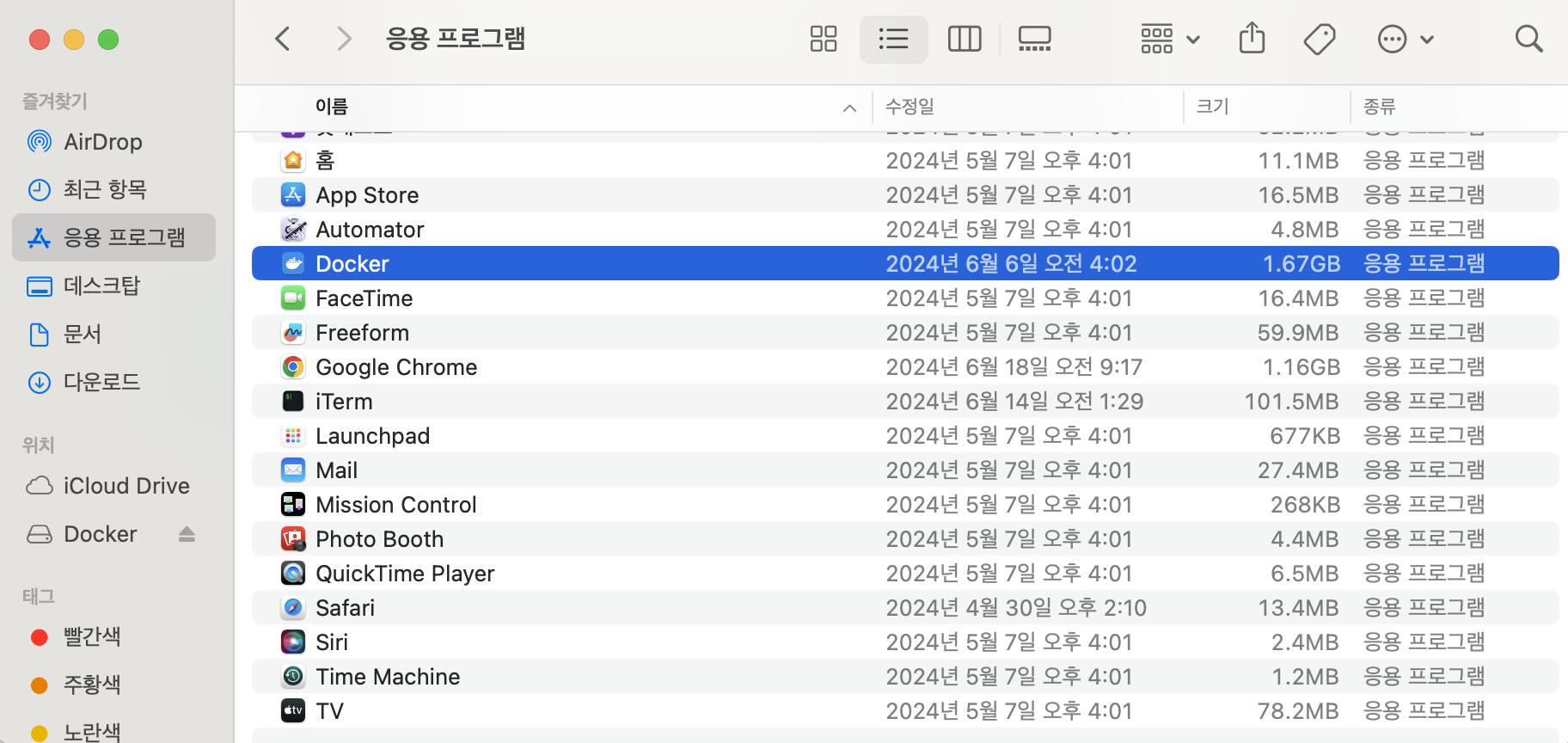Sort by the 종류 column header
1568x743 pixels.
tap(1380, 107)
